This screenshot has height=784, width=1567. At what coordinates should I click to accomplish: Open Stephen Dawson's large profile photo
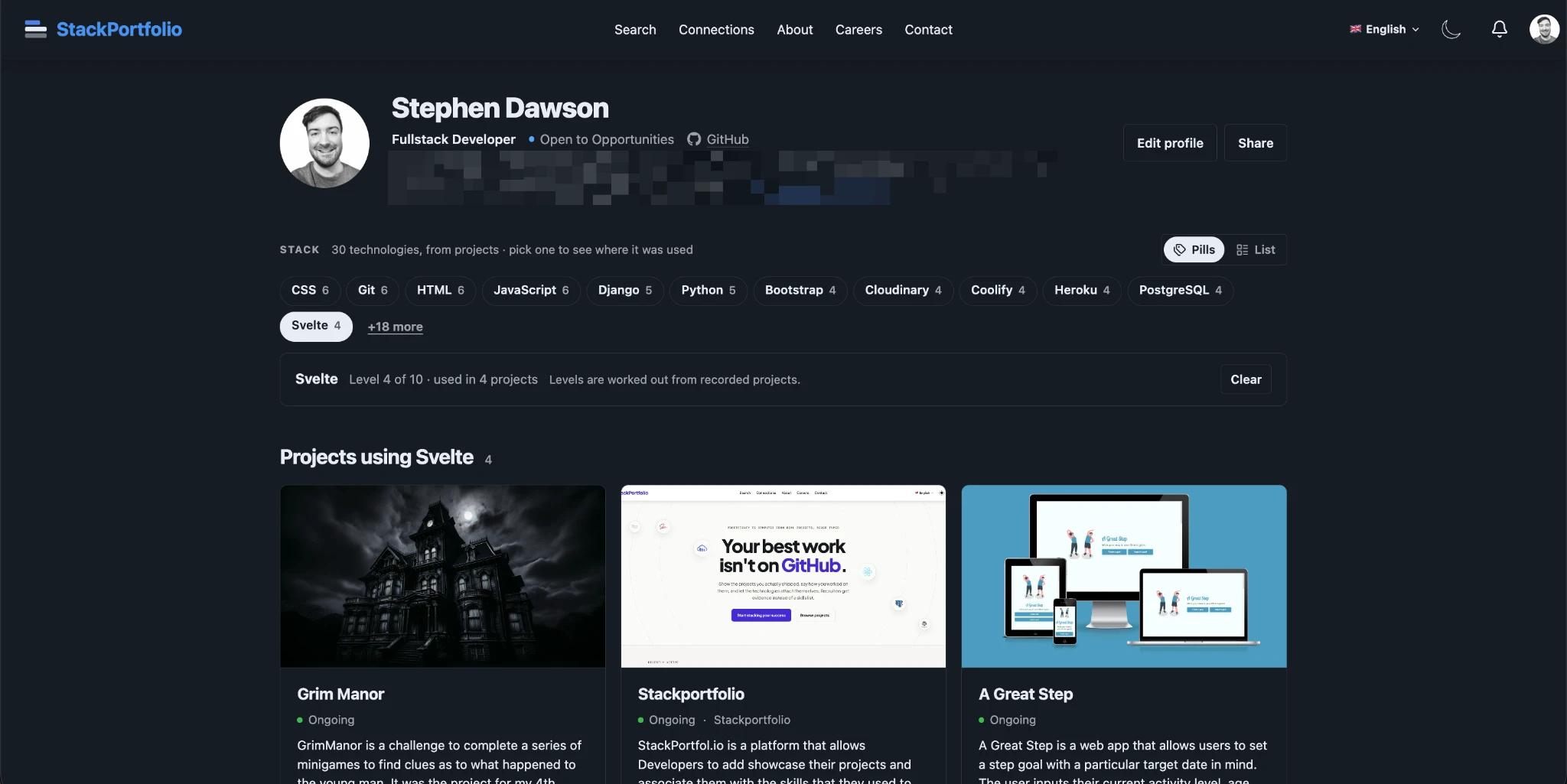324,143
